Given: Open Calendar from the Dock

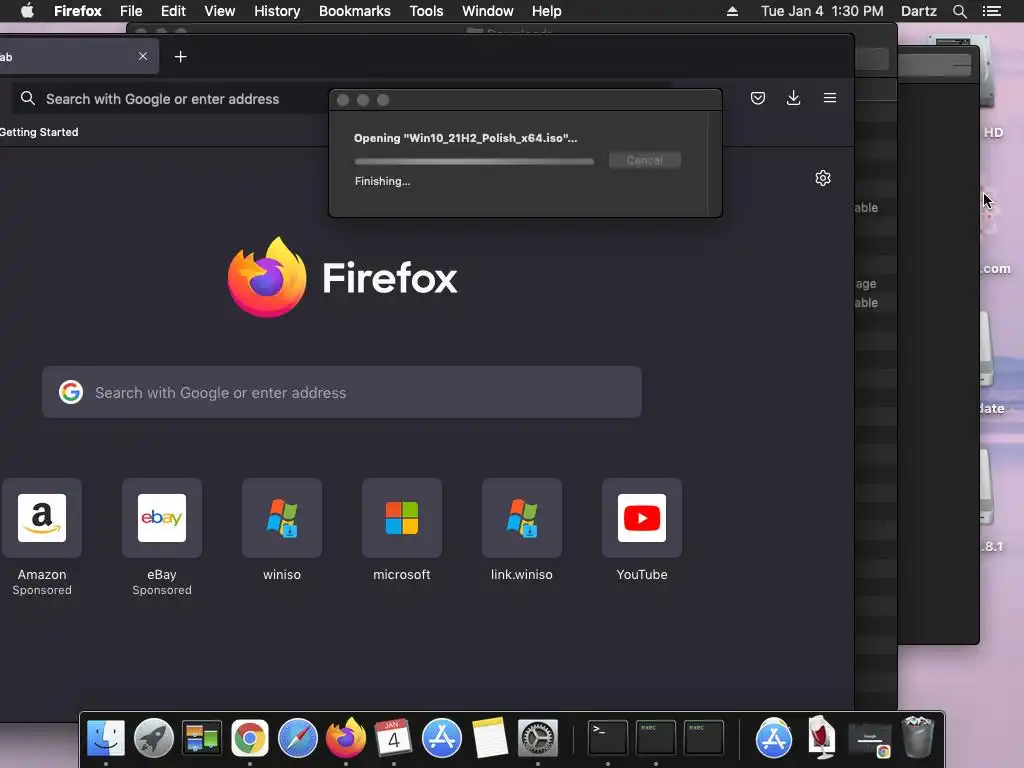Looking at the screenshot, I should [393, 738].
